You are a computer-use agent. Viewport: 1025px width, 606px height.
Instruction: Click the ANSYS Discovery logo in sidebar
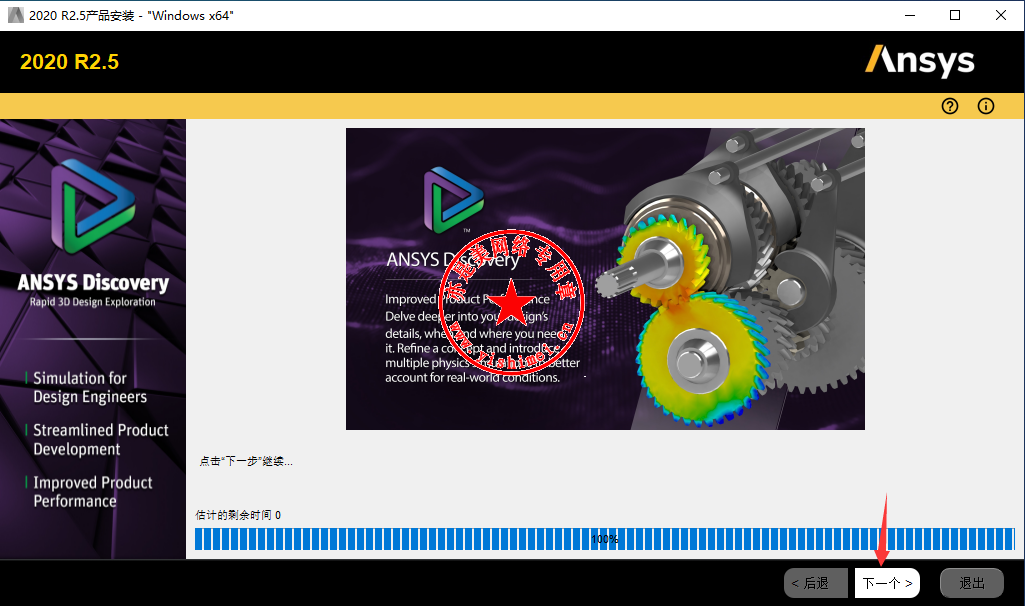93,207
